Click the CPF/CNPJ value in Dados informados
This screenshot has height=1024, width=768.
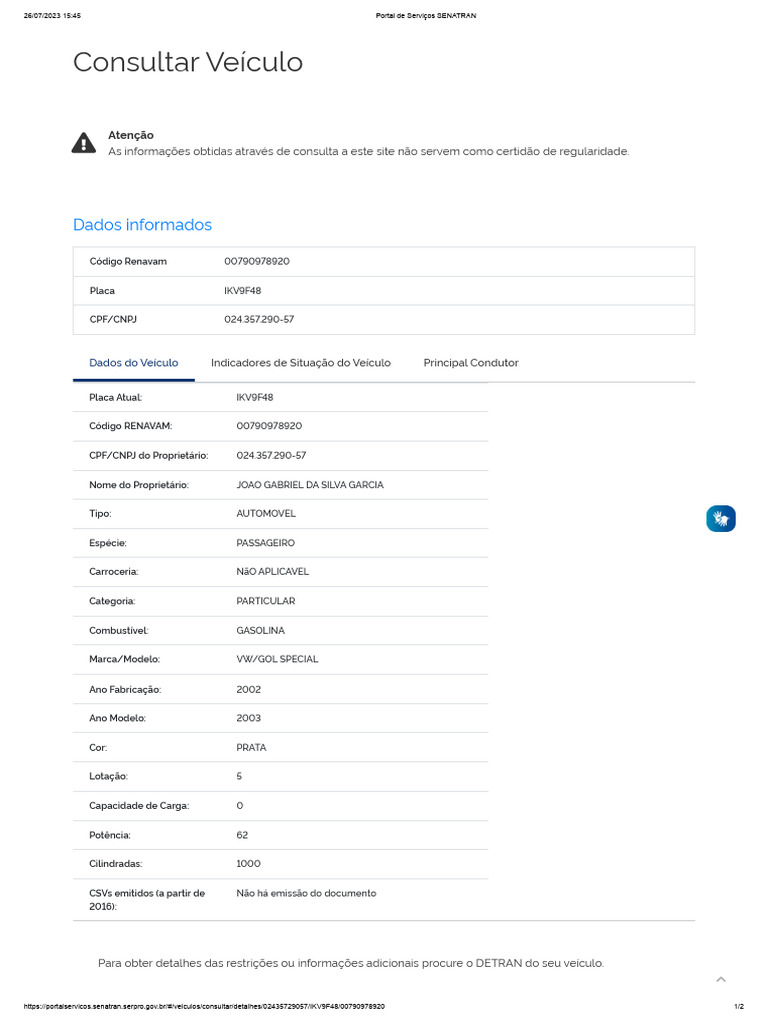pyautogui.click(x=259, y=320)
